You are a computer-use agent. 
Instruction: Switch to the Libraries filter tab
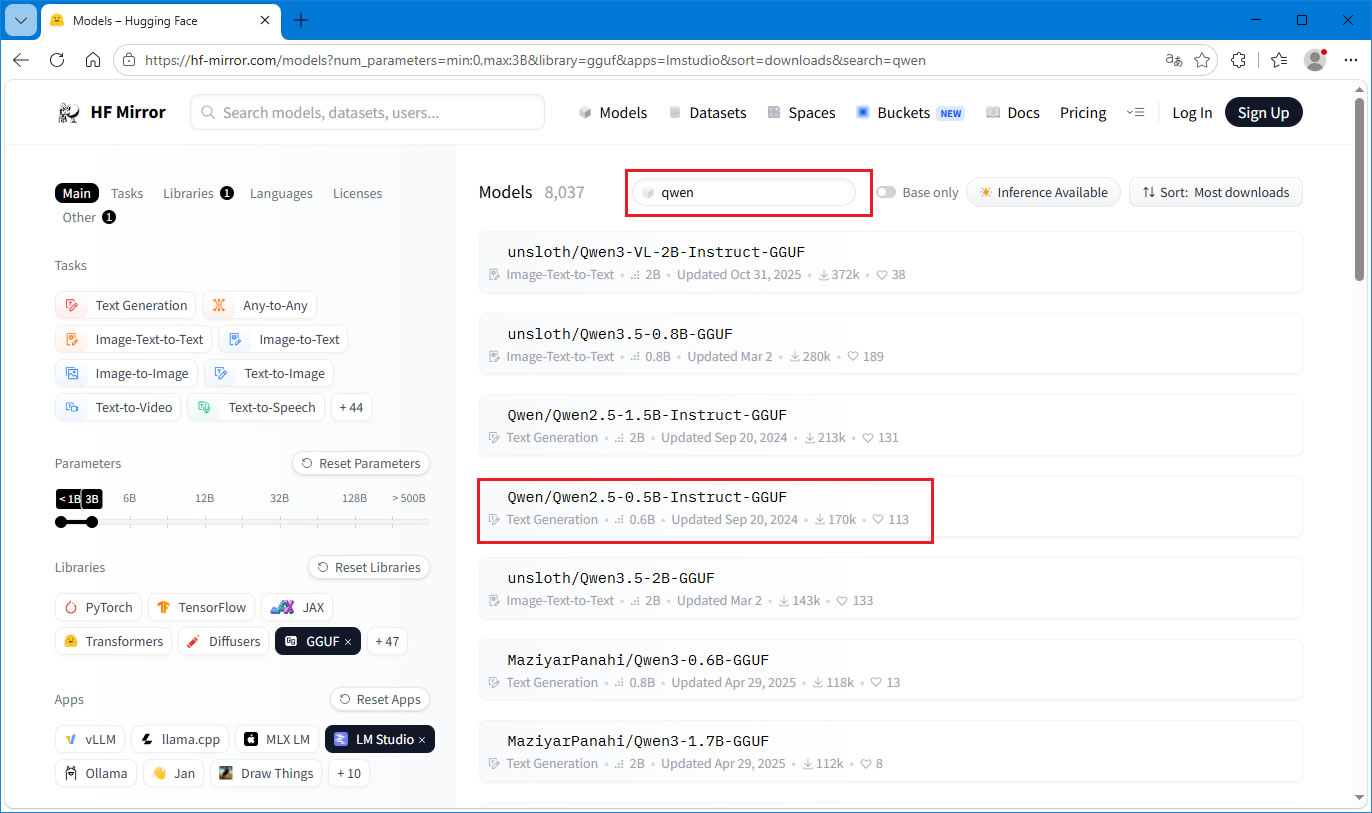pos(198,193)
